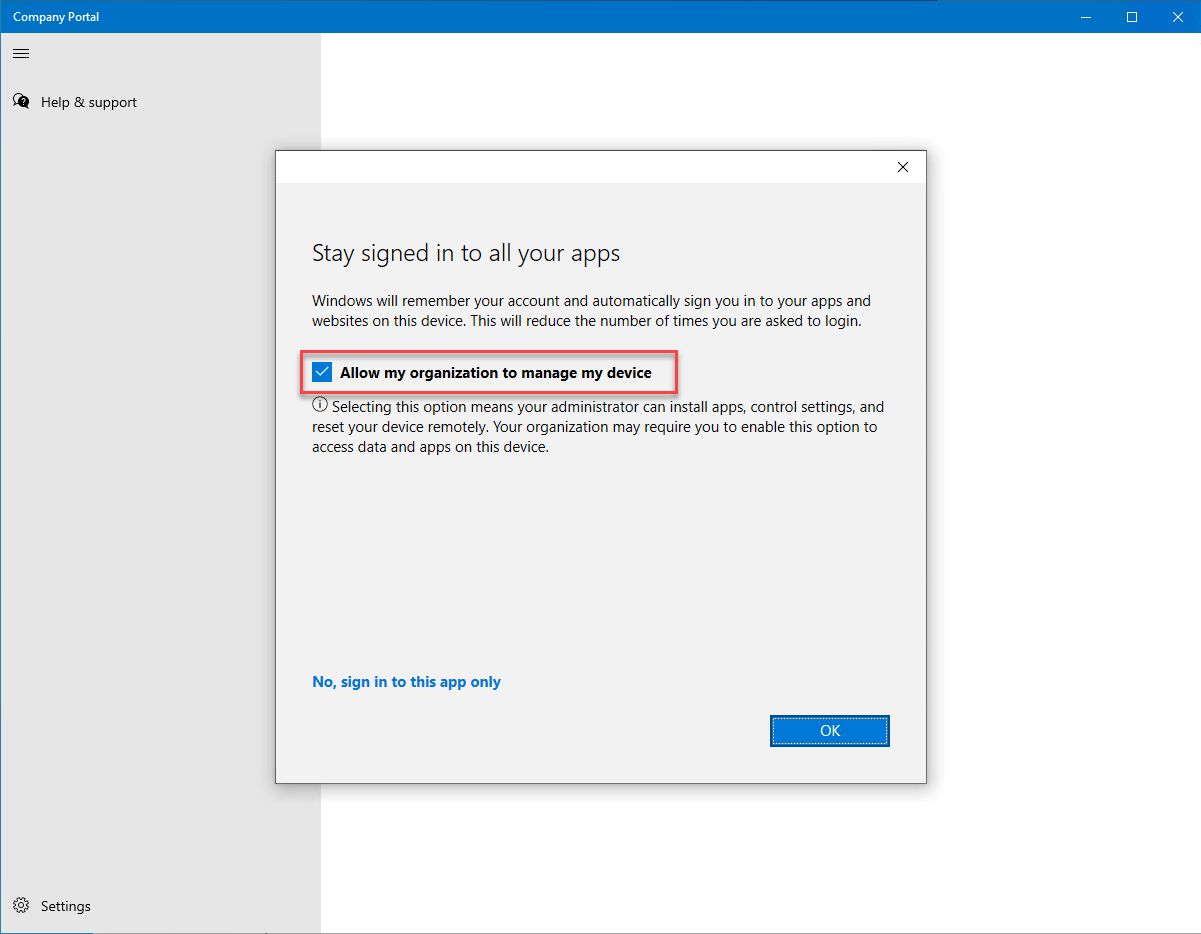This screenshot has width=1201, height=934.
Task: Click the gear icon at bottom left
Action: (22, 905)
